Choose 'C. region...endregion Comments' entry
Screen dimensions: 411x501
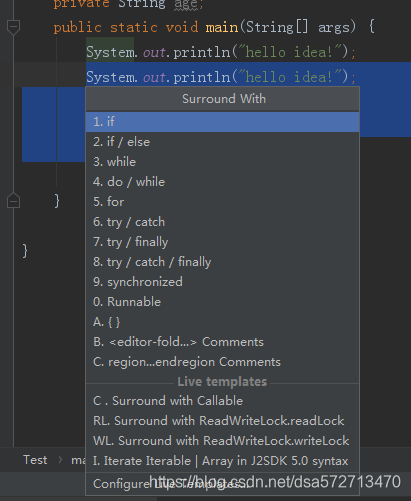tap(222, 362)
